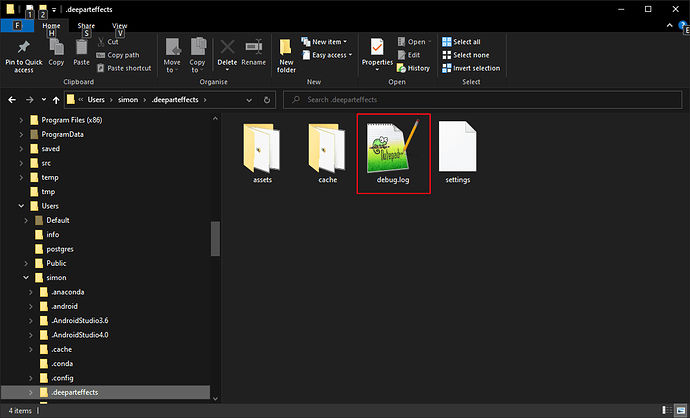Click the search .deeparteffects input box
The height and width of the screenshot is (418, 690).
[480, 100]
